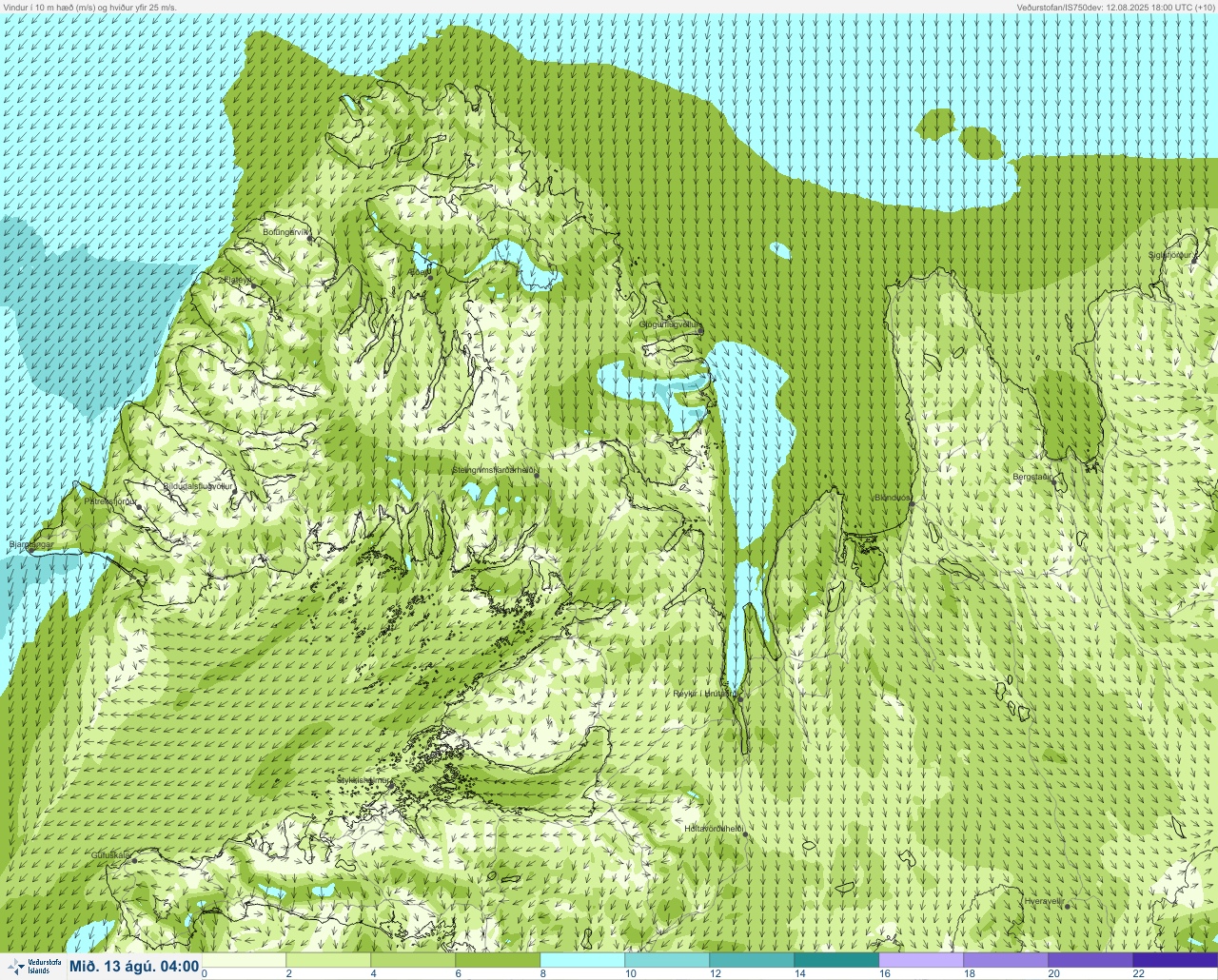Click the 'Bolungarvík' place label
This screenshot has width=1218, height=980.
[286, 232]
